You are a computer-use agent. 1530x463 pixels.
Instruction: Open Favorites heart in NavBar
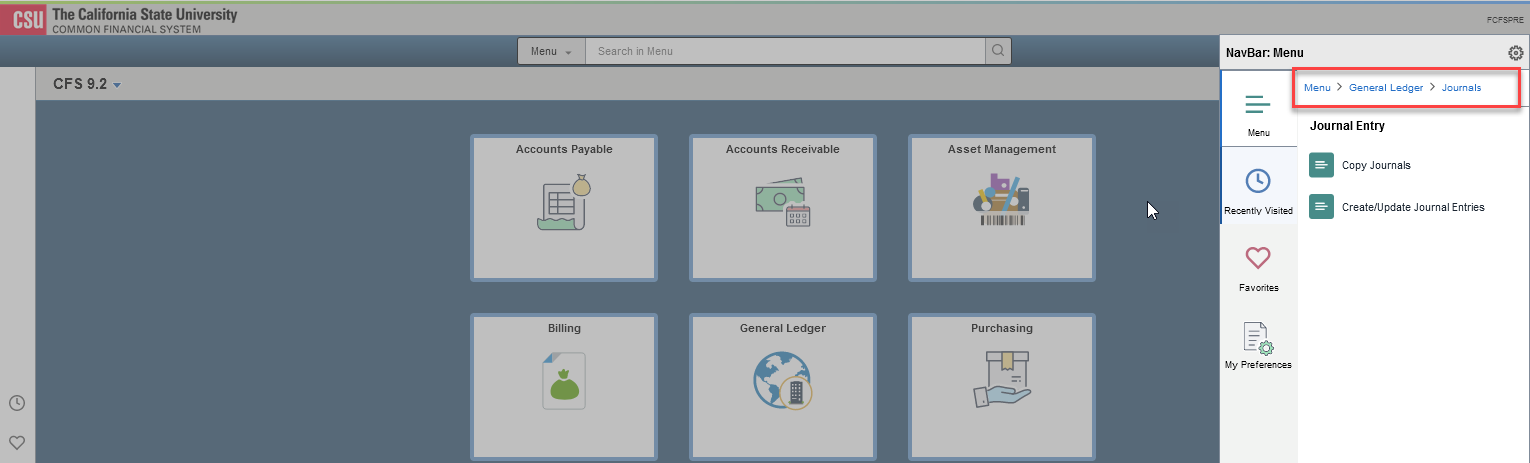tap(1258, 267)
